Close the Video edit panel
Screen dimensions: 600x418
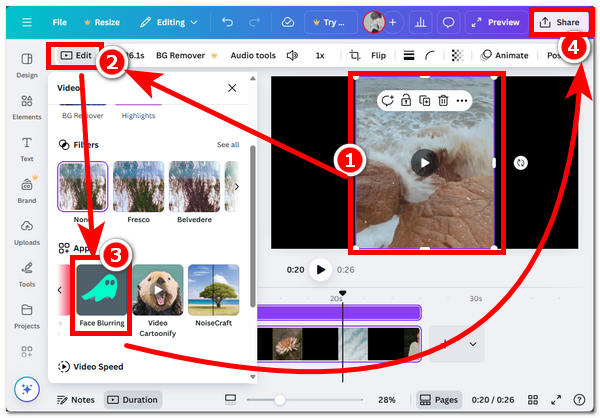232,88
